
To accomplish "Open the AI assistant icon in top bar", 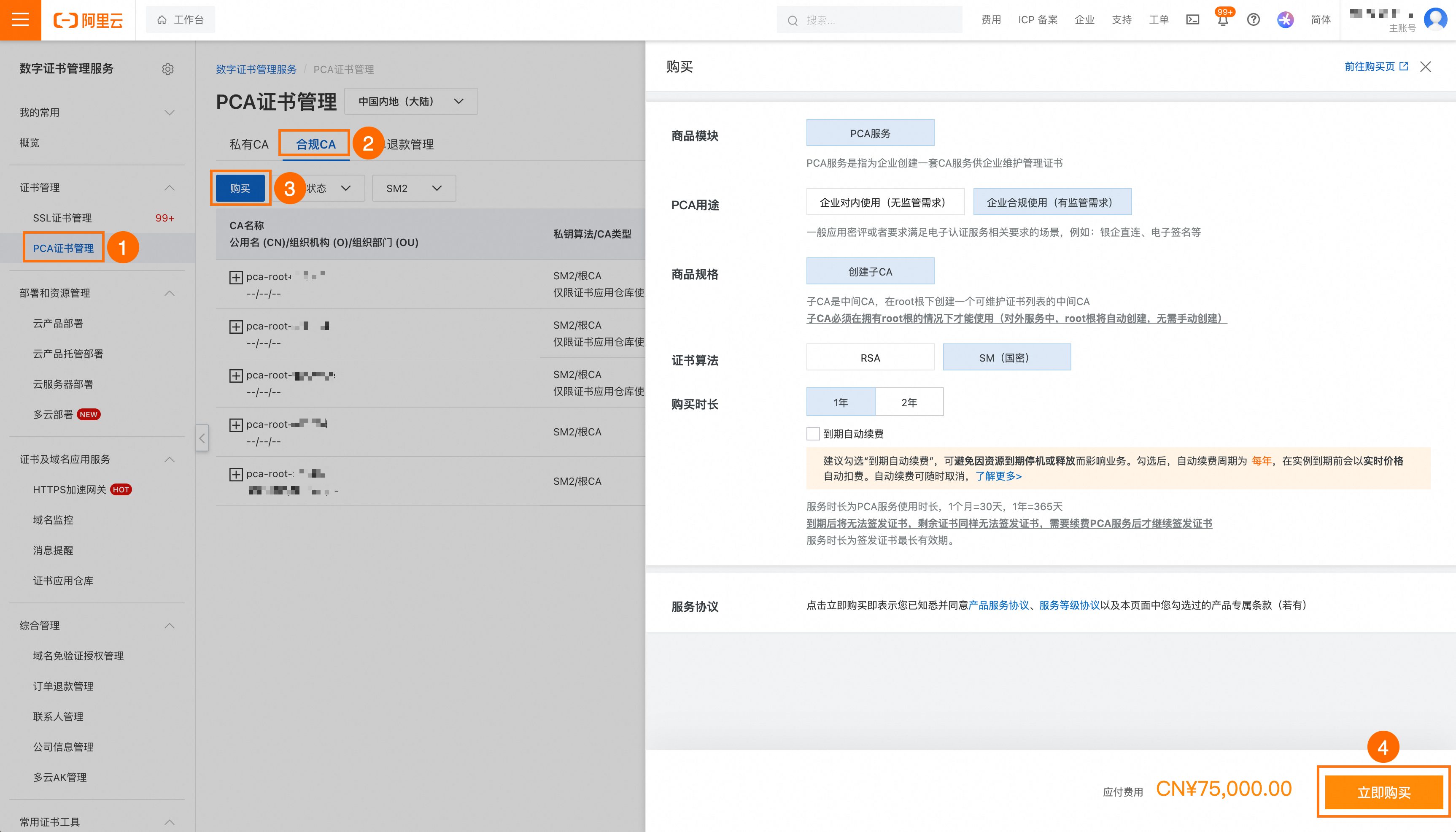I will click(1285, 20).
